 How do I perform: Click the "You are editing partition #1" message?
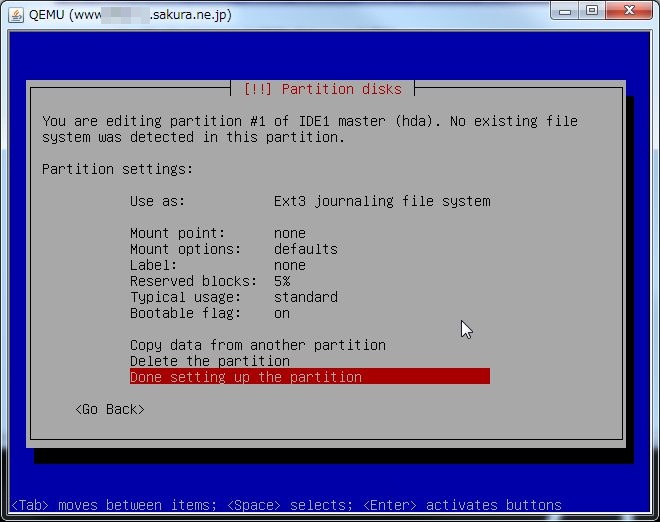(310, 129)
